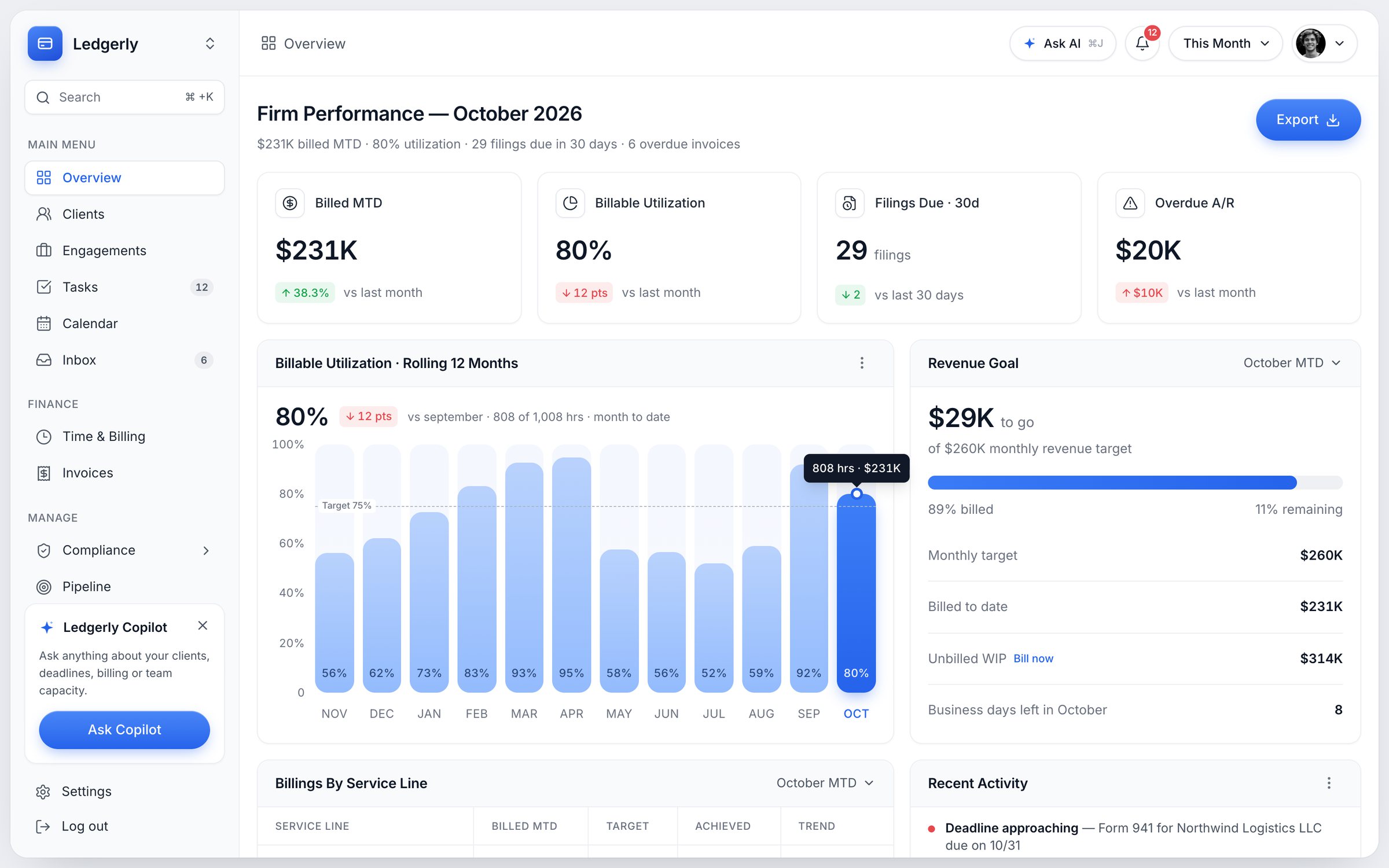
Task: Click the Ledgerly logo icon
Action: coord(45,43)
